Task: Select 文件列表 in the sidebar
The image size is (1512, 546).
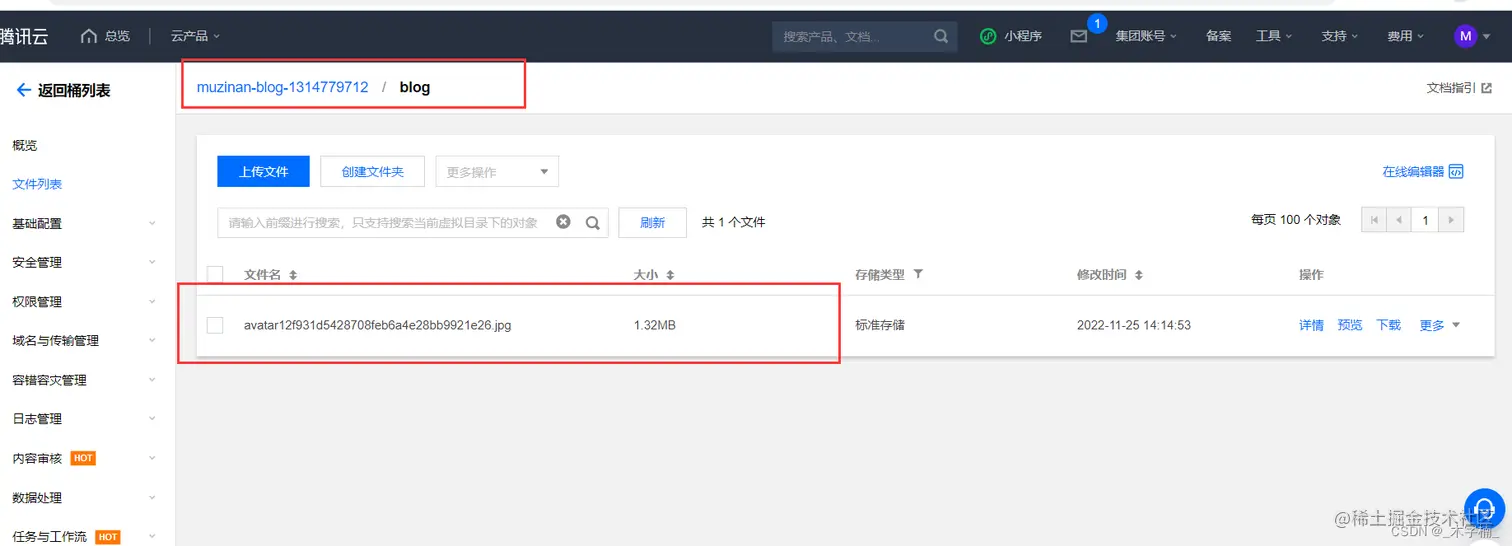Action: pos(37,185)
